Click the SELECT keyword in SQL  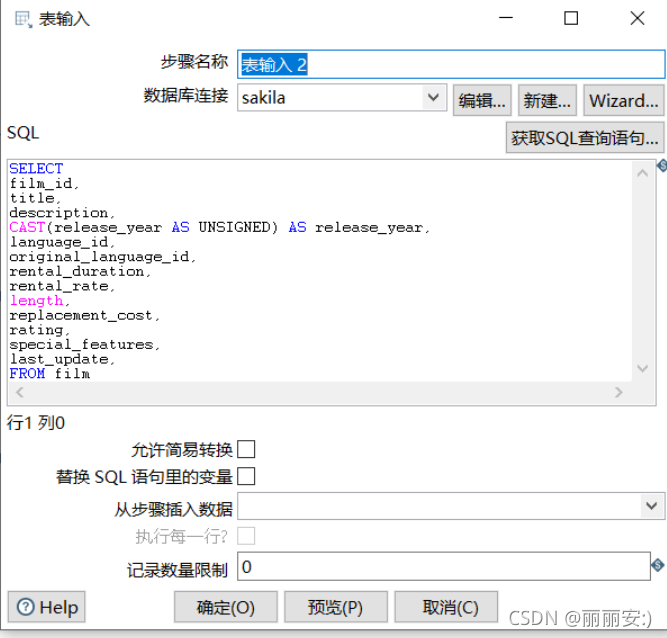coord(36,168)
